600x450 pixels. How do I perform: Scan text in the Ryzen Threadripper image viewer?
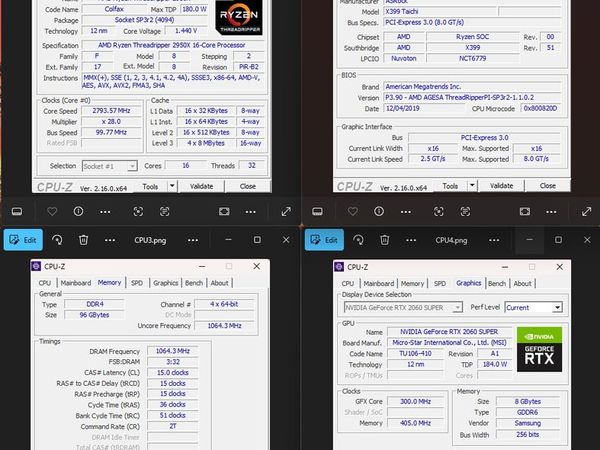click(165, 212)
